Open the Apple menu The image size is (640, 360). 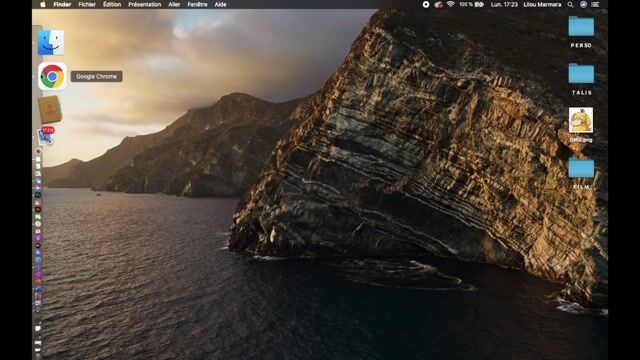[x=43, y=4]
